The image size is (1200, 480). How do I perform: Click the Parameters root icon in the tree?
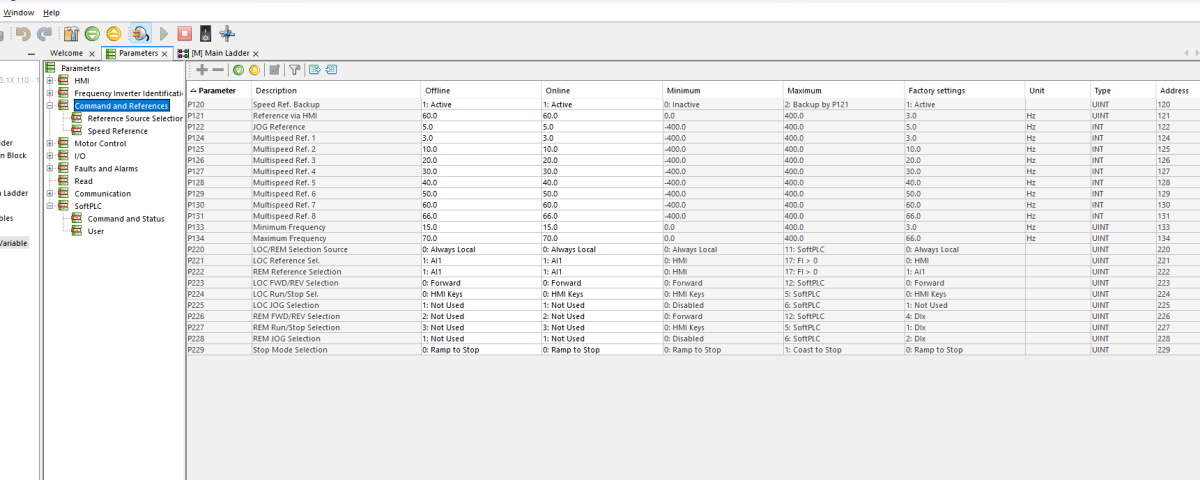tap(50, 68)
